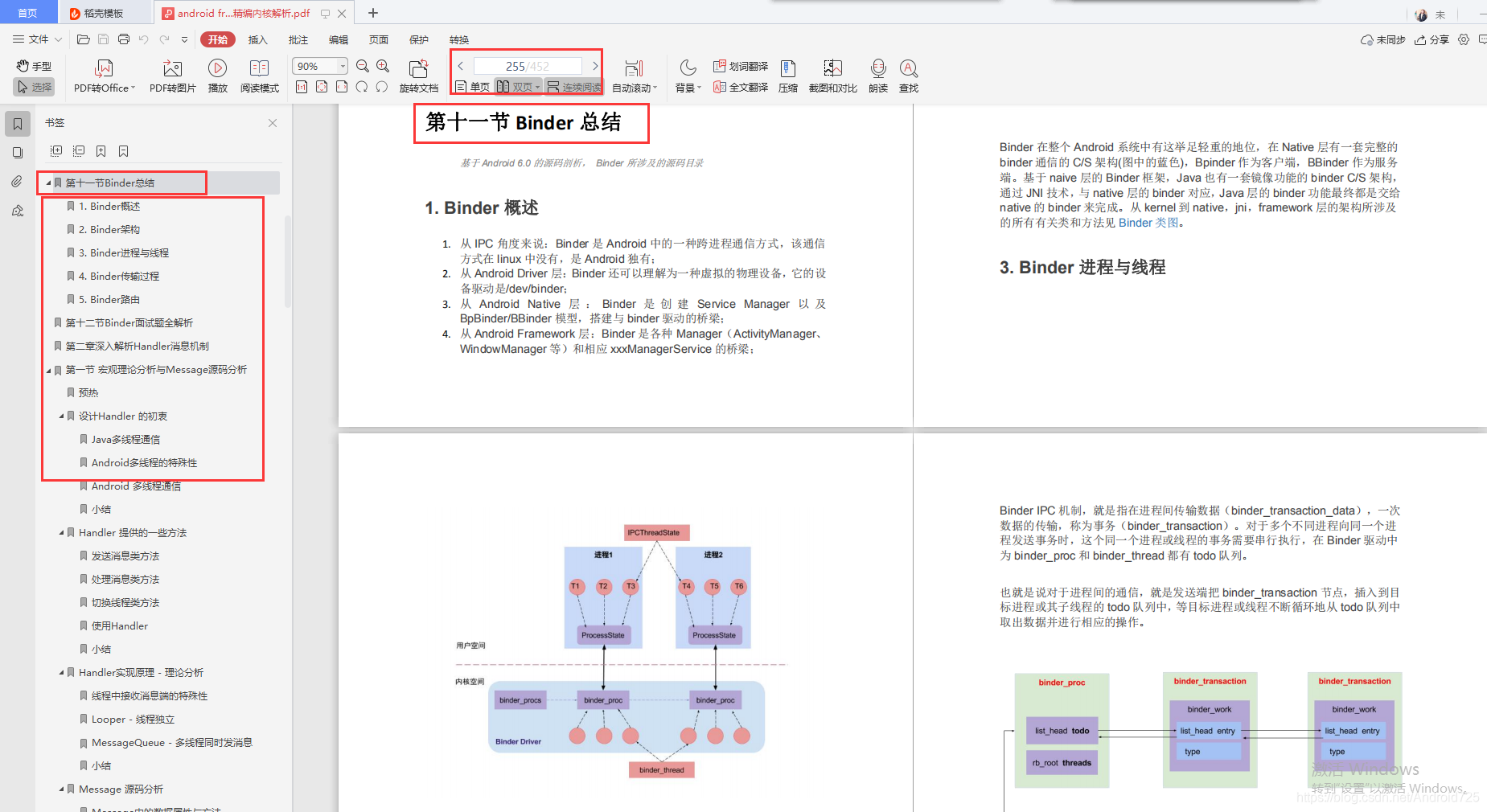Viewport: 1487px width, 812px height.
Task: Rotate document (旋转文档)
Action: (418, 76)
